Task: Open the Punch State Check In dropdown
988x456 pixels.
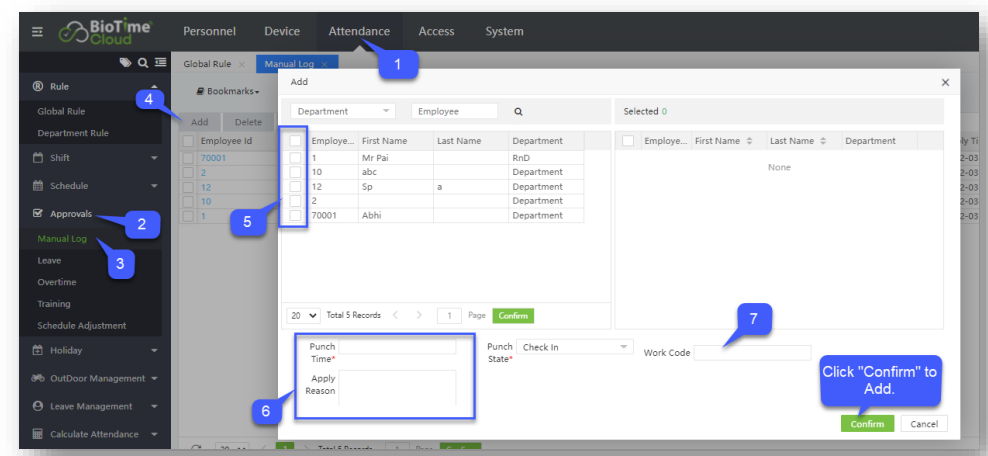Action: point(574,347)
